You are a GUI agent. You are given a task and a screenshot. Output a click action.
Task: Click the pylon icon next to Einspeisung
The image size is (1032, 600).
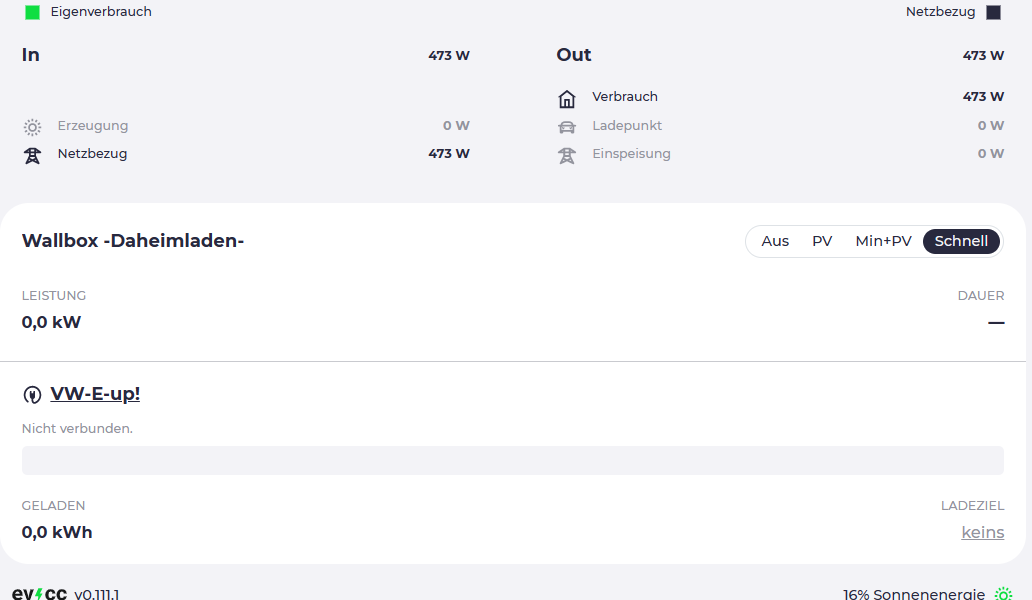click(567, 155)
